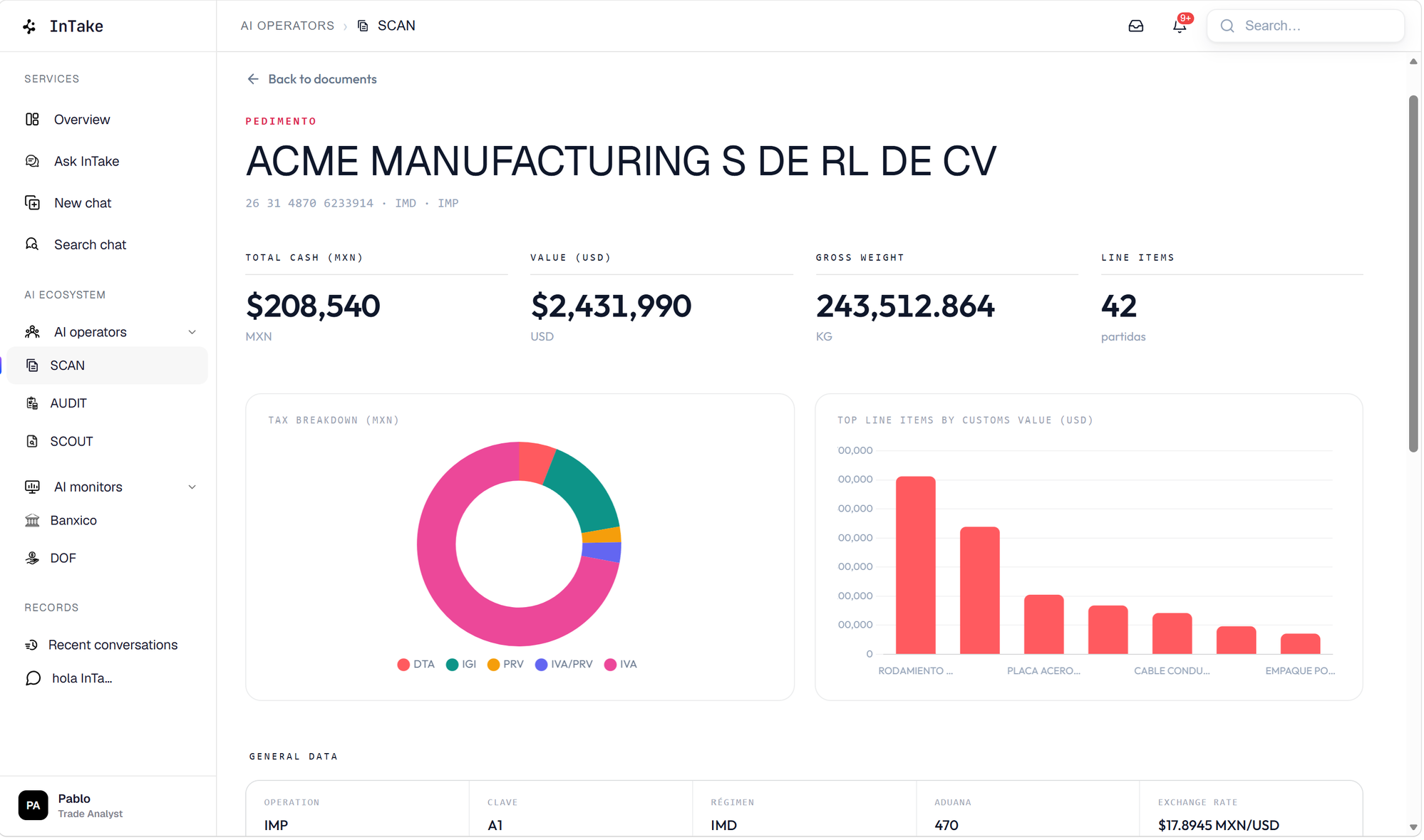Click the InTake logo icon
Viewport: 1424px width, 840px height.
[x=29, y=26]
